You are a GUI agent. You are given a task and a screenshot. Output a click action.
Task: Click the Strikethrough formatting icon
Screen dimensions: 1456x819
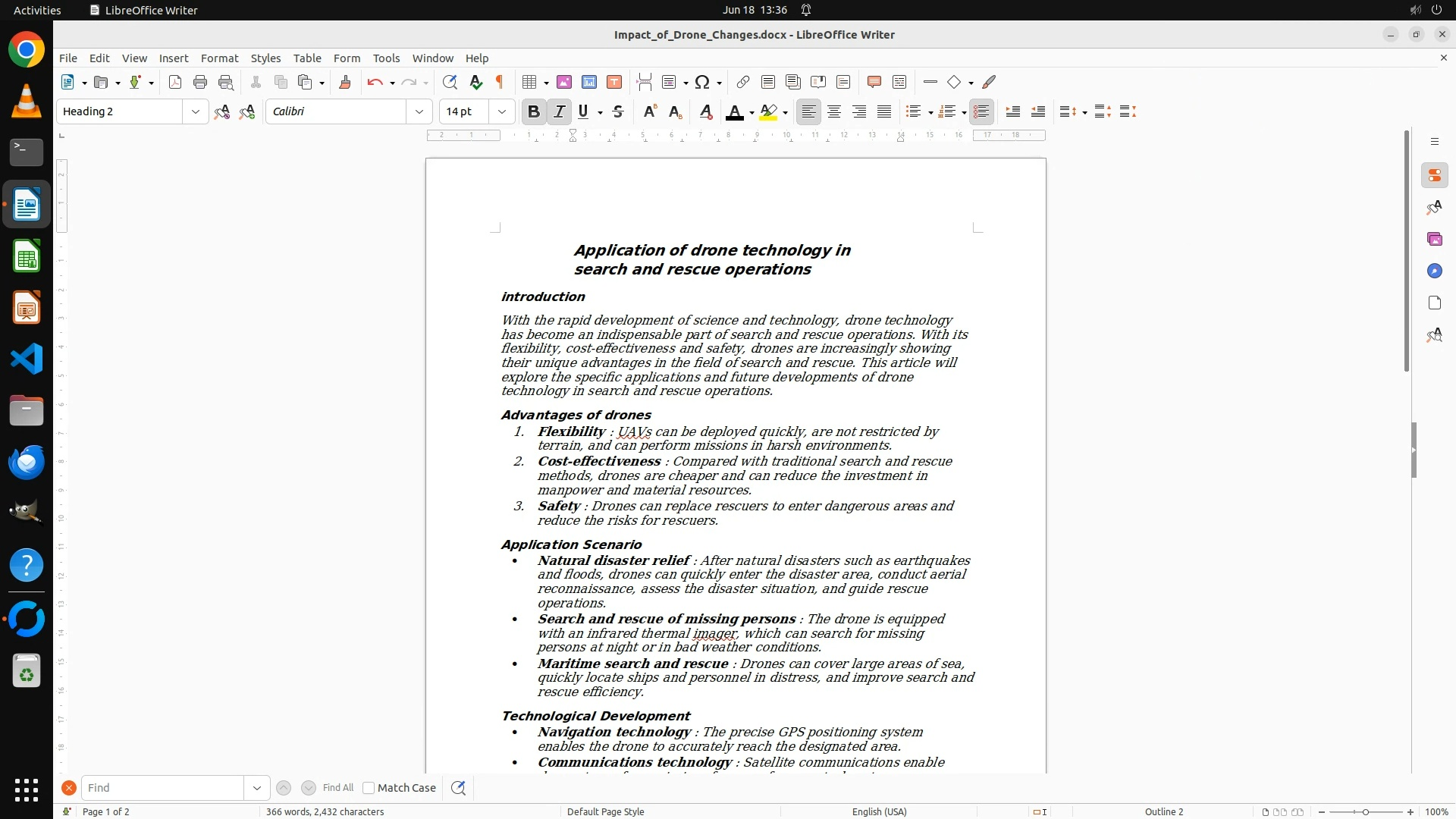(618, 112)
